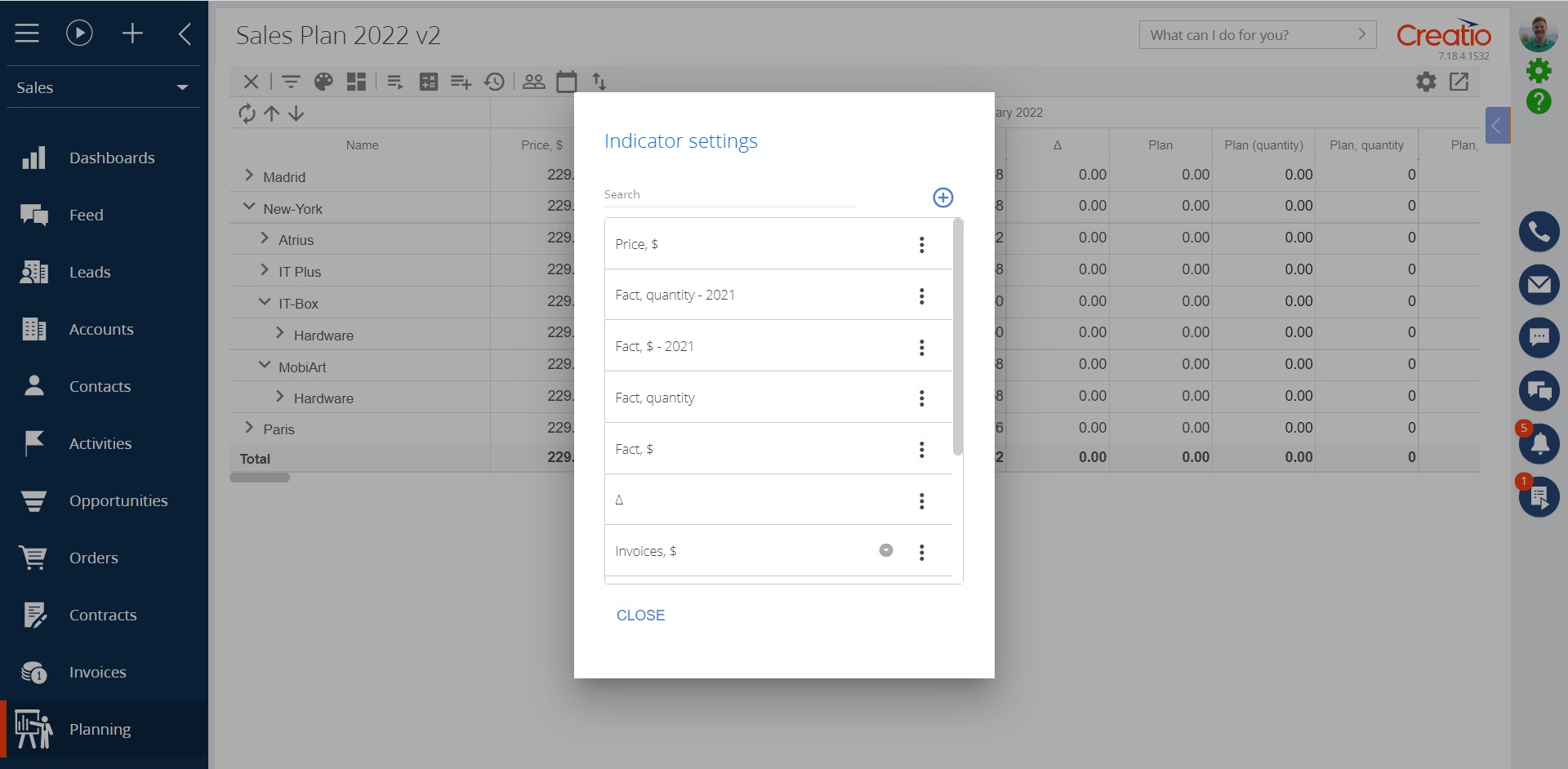The image size is (1568, 769).
Task: Expand the Invoices indicator settings arrow
Action: pos(887,550)
